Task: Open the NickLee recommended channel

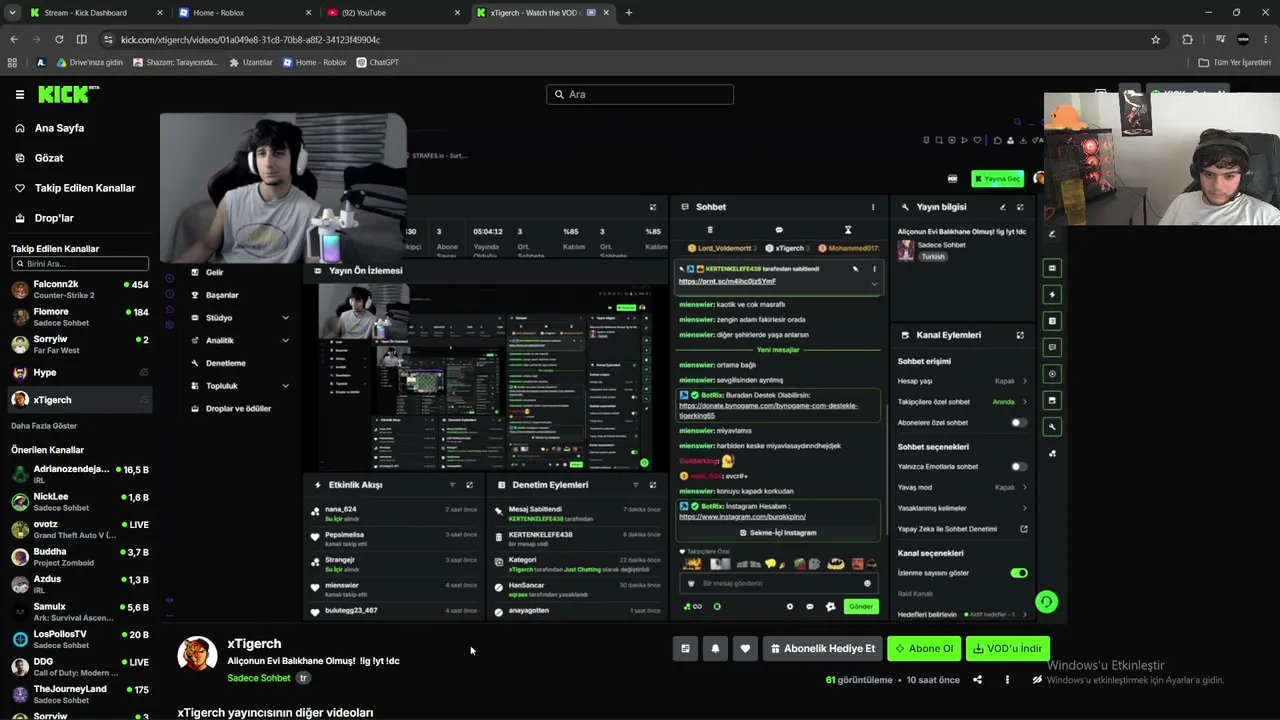Action: pyautogui.click(x=80, y=502)
